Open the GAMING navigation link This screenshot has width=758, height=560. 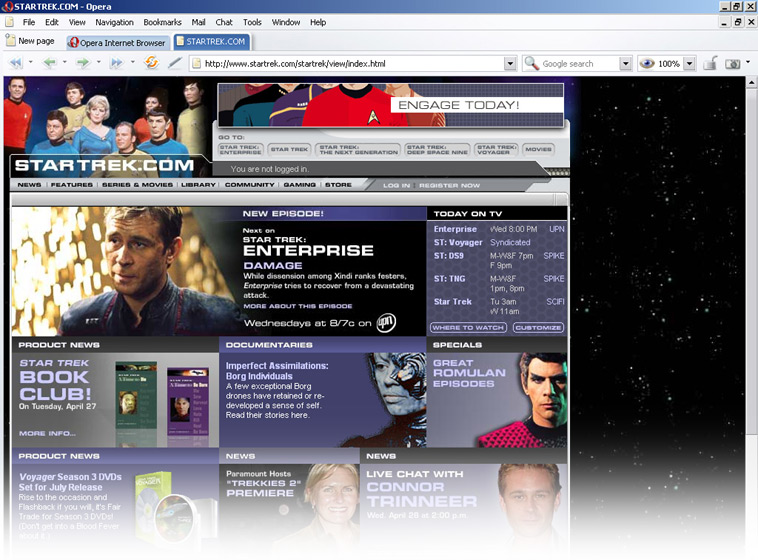click(300, 185)
